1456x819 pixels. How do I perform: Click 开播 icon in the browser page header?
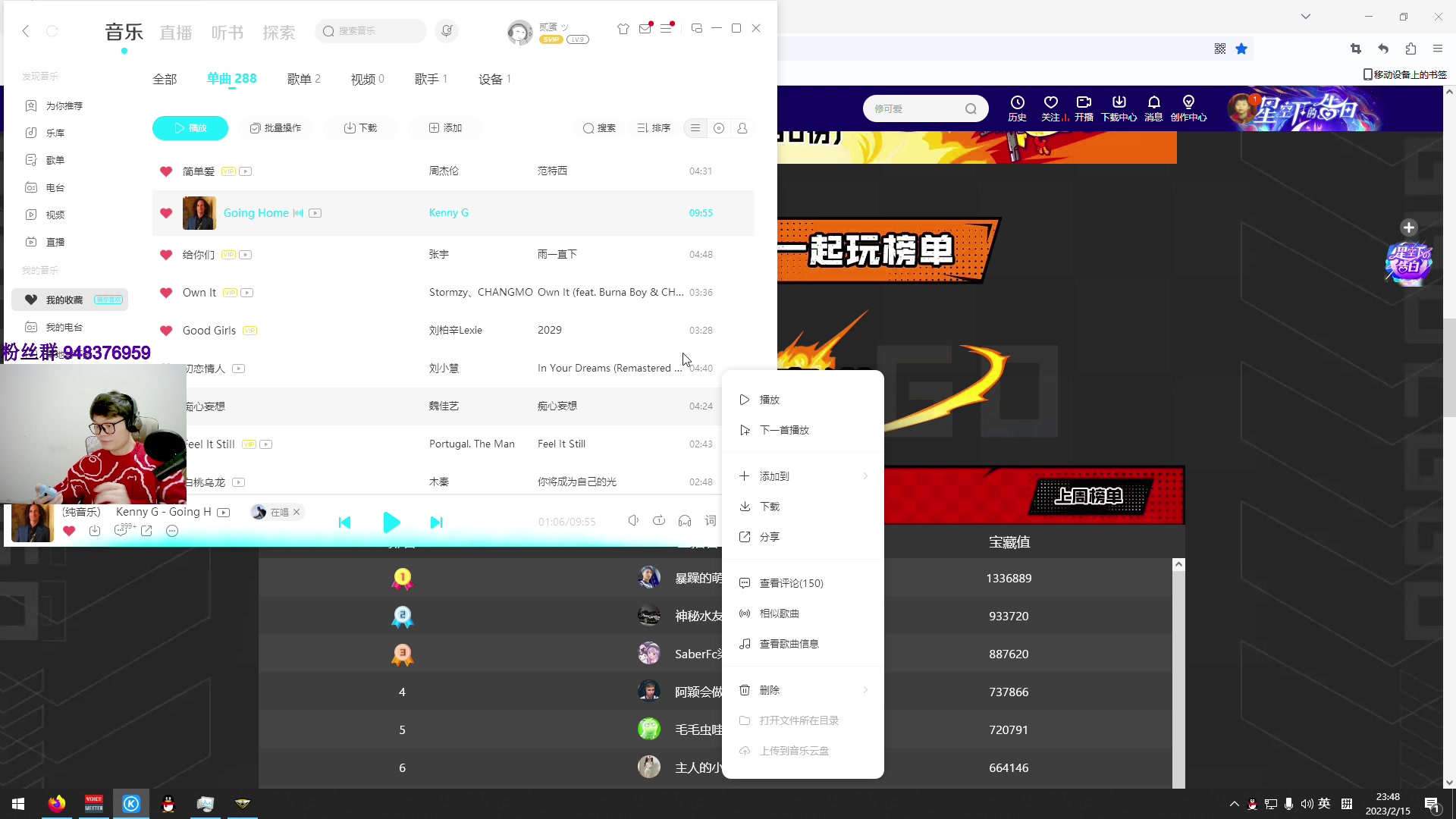pyautogui.click(x=1084, y=108)
